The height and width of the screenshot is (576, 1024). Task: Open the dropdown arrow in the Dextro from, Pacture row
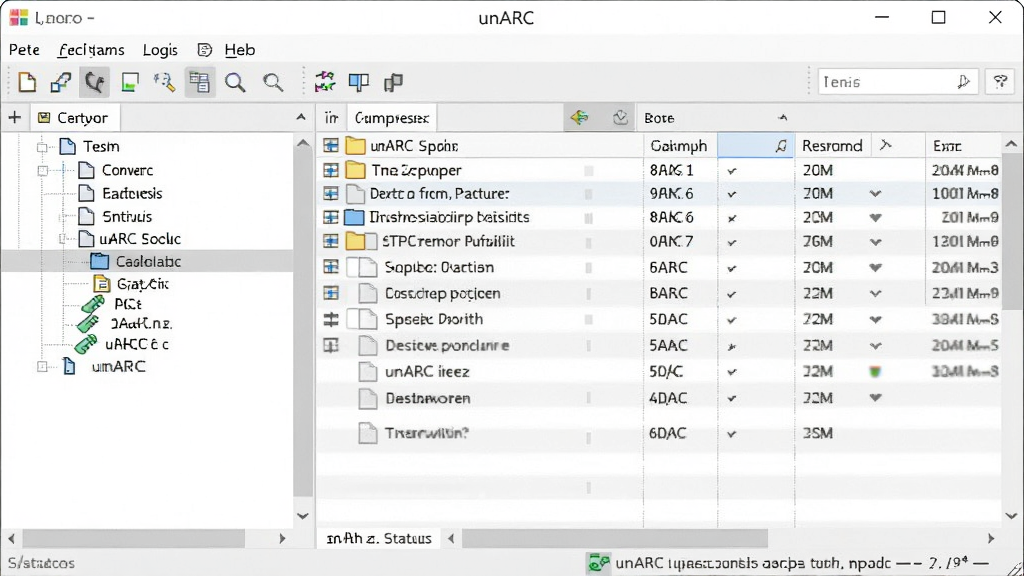pos(876,194)
